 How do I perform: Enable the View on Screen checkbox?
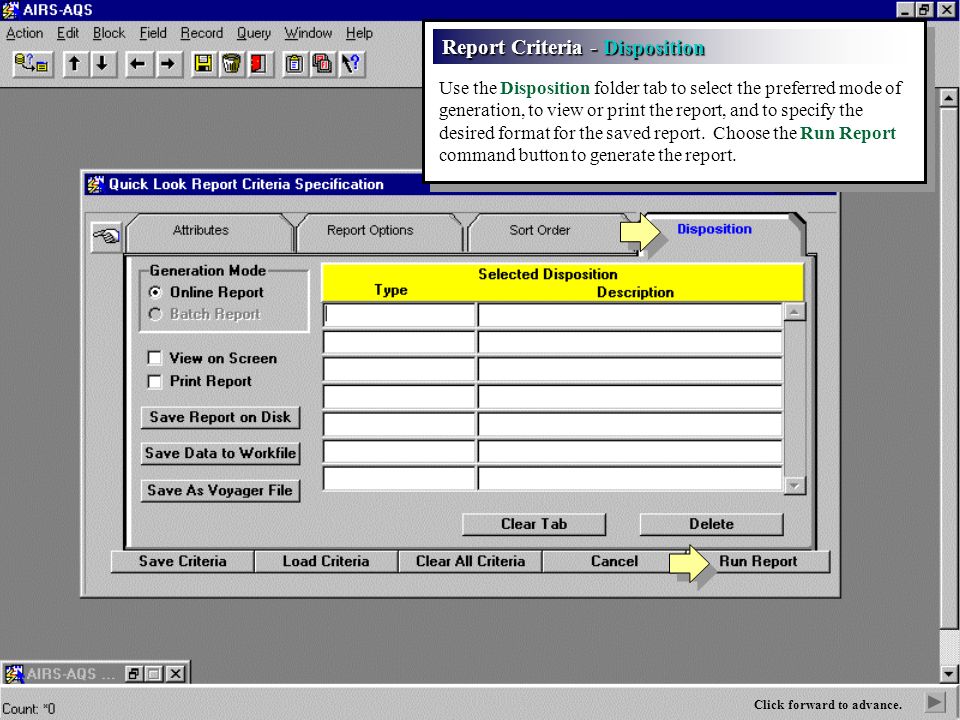[x=155, y=358]
